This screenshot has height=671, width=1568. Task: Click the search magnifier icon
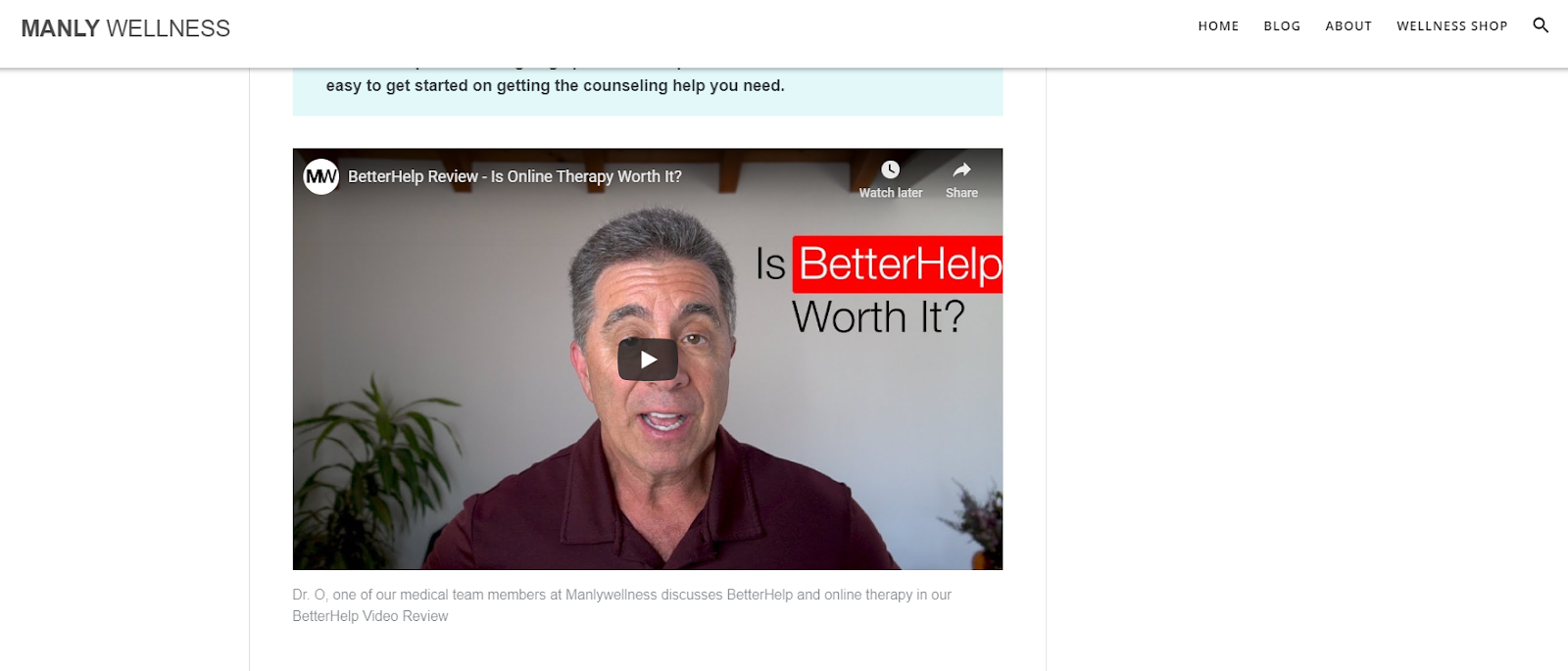pyautogui.click(x=1541, y=25)
